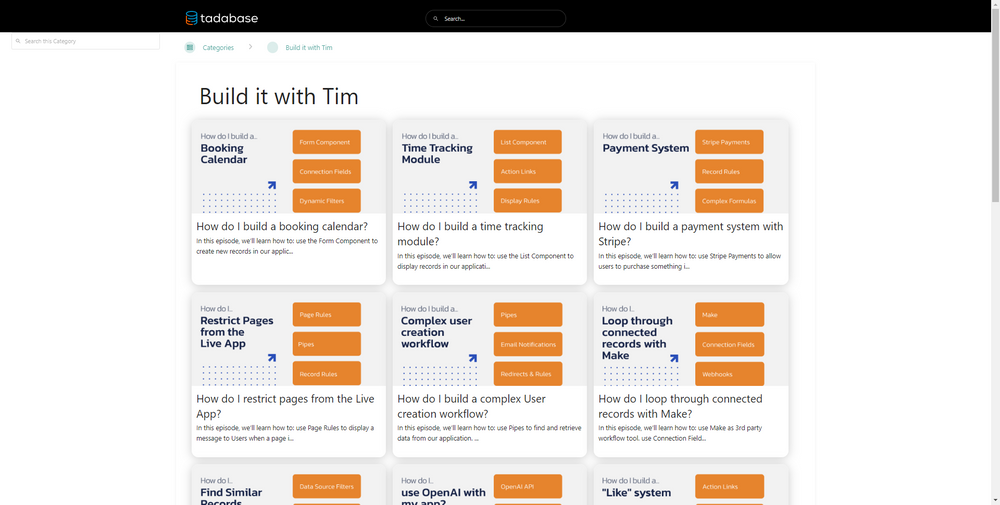Click time tracking description about List Component

(x=485, y=261)
